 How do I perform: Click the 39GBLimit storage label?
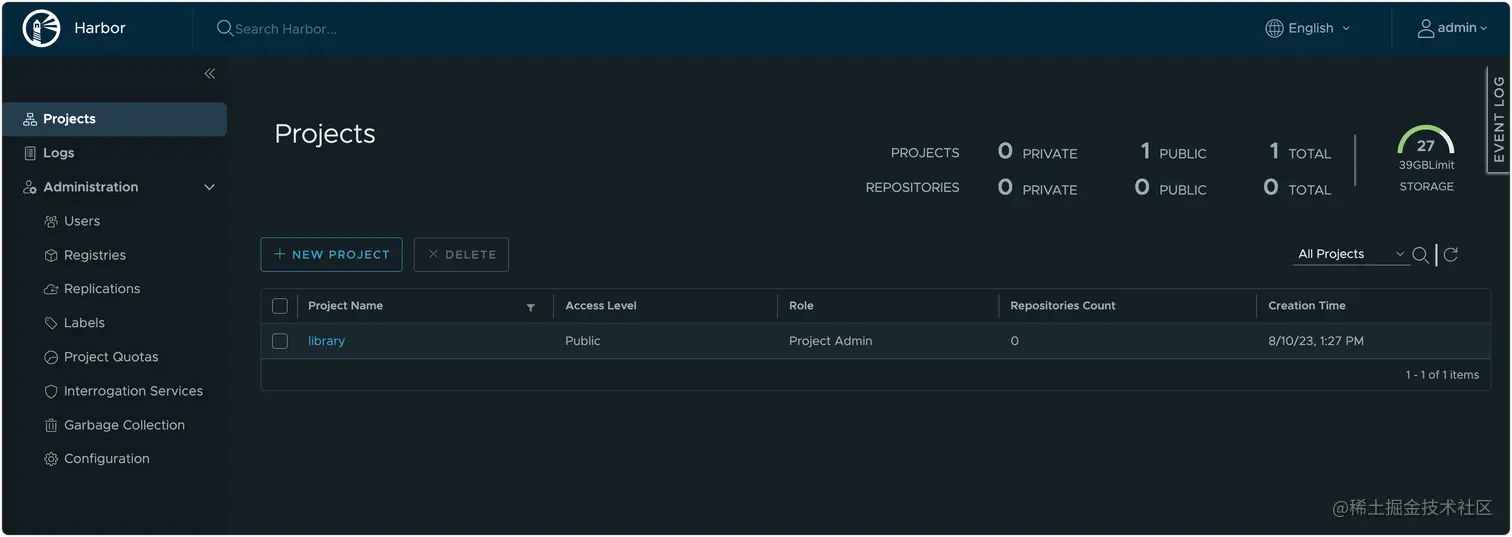tap(1426, 165)
